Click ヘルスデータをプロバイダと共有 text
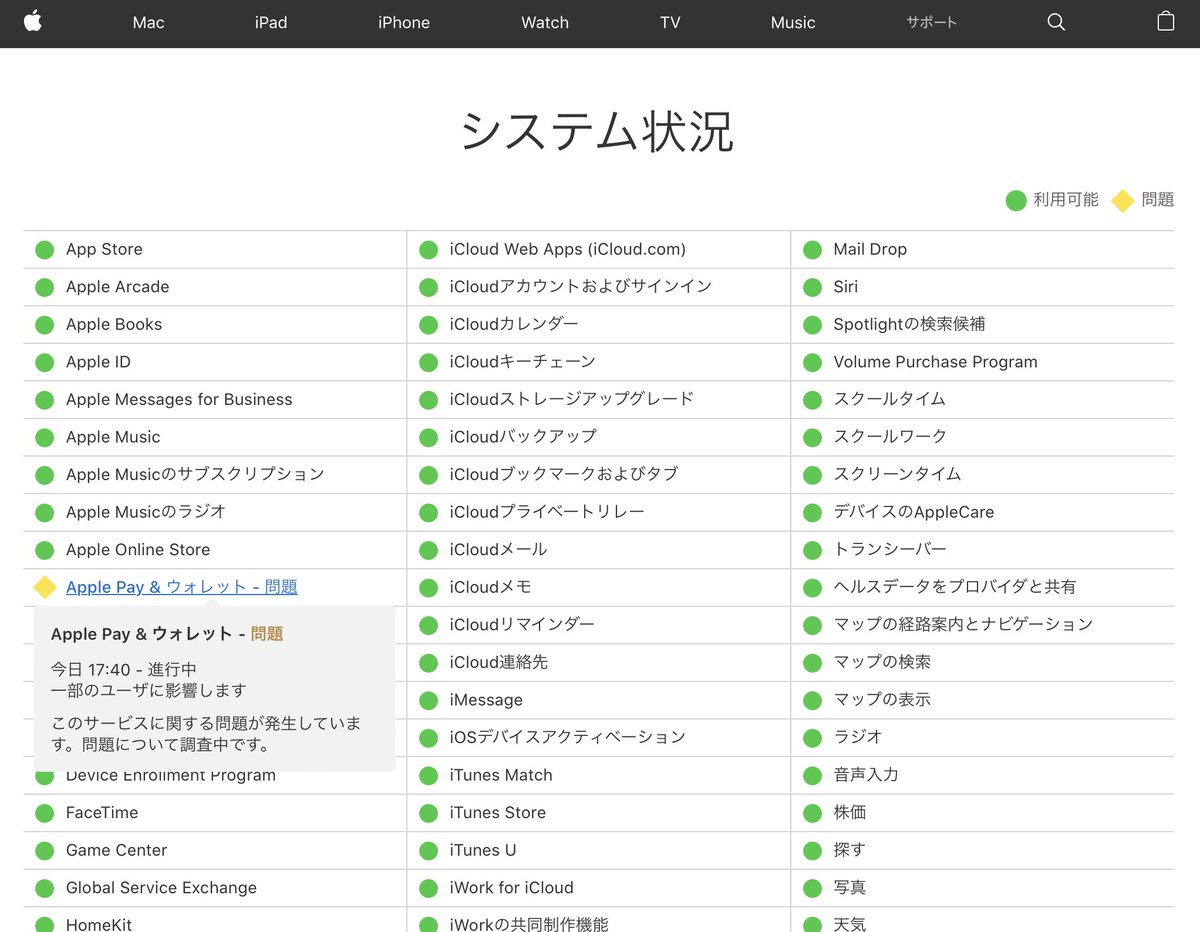The width and height of the screenshot is (1200, 932). point(955,587)
